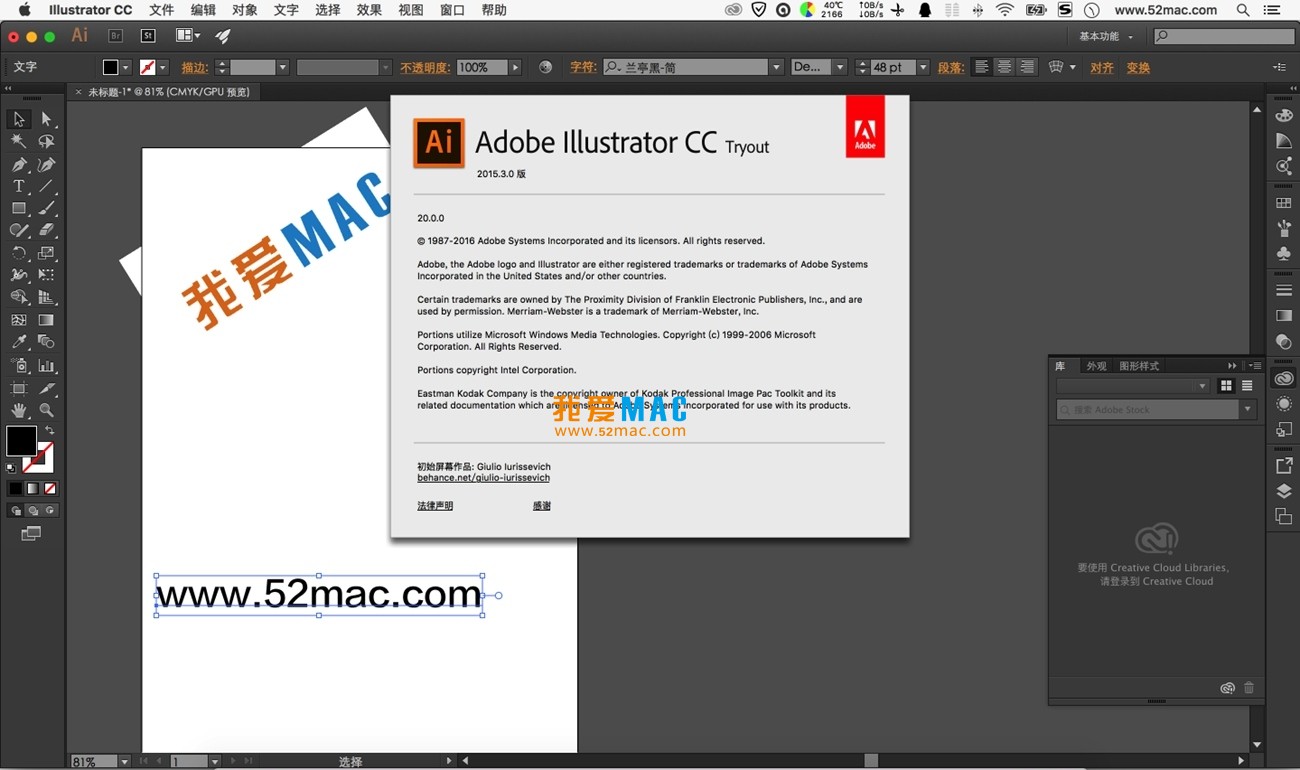The image size is (1300, 770).
Task: Click the Recolor Artwork wheel icon
Action: (545, 67)
